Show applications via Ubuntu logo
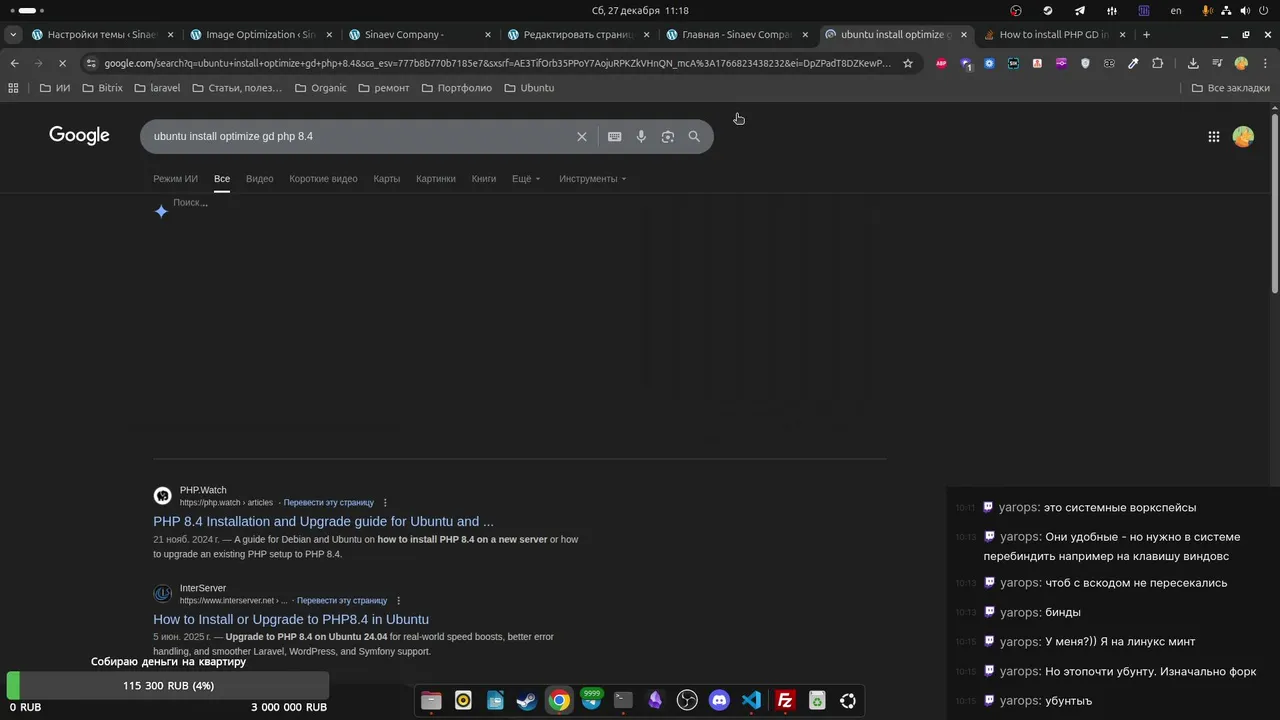The width and height of the screenshot is (1280, 720). click(848, 701)
